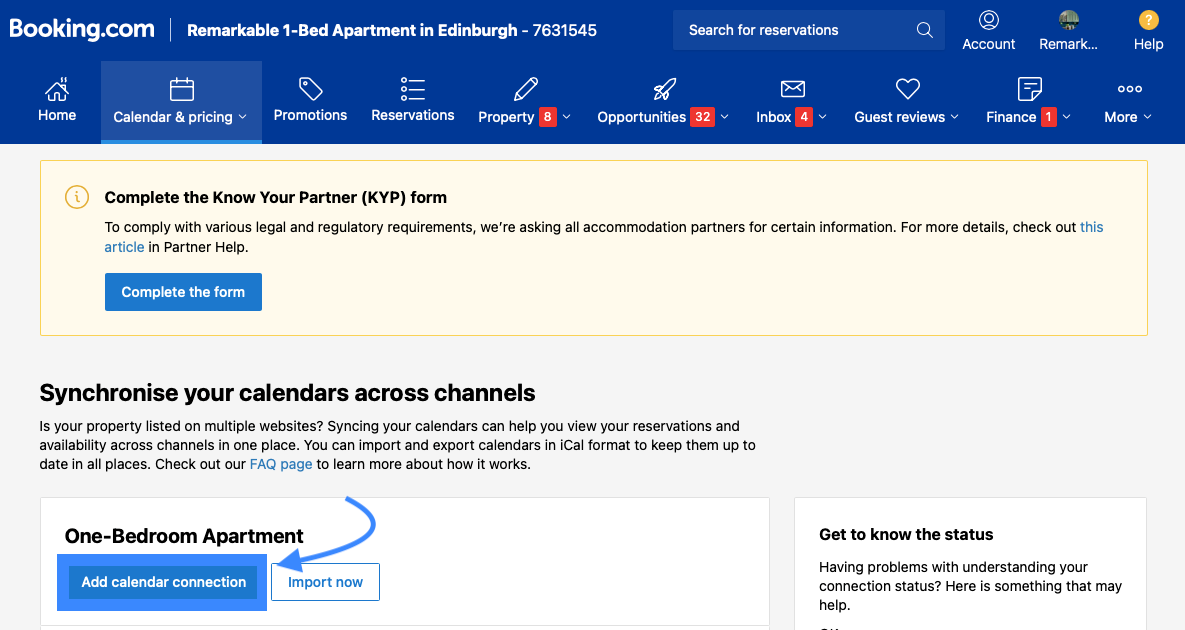Click the Home icon in the navigation bar
1185x630 pixels.
[x=57, y=90]
